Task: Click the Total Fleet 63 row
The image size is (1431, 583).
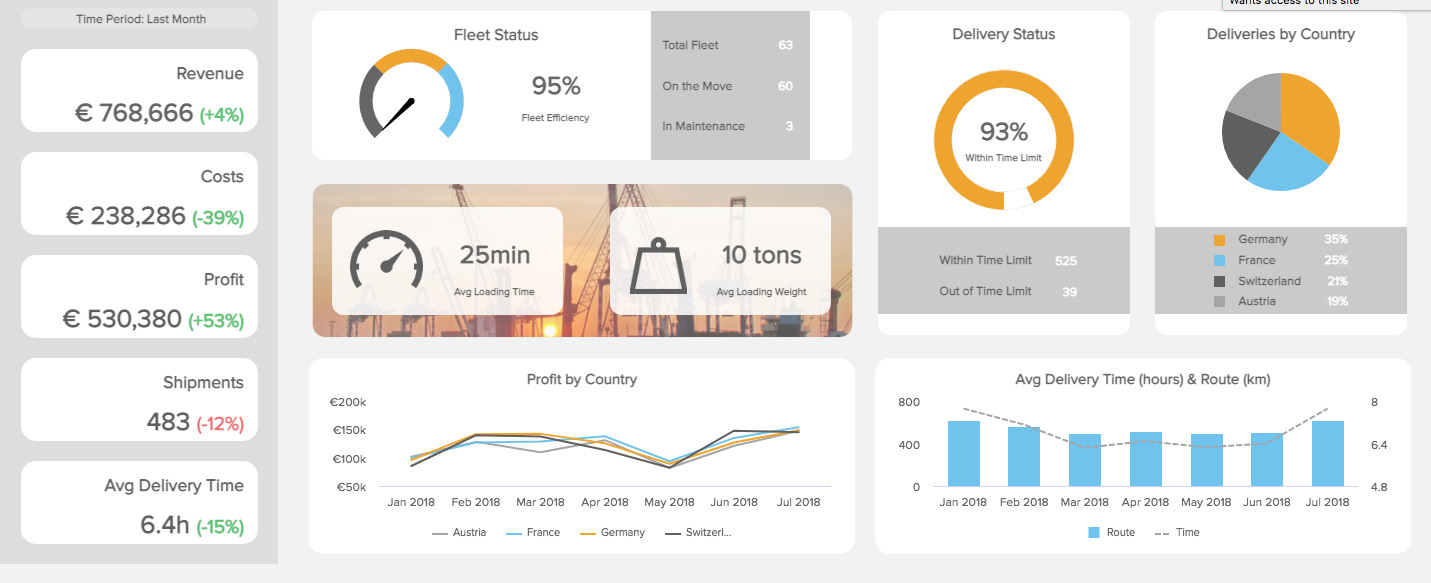Action: point(728,45)
